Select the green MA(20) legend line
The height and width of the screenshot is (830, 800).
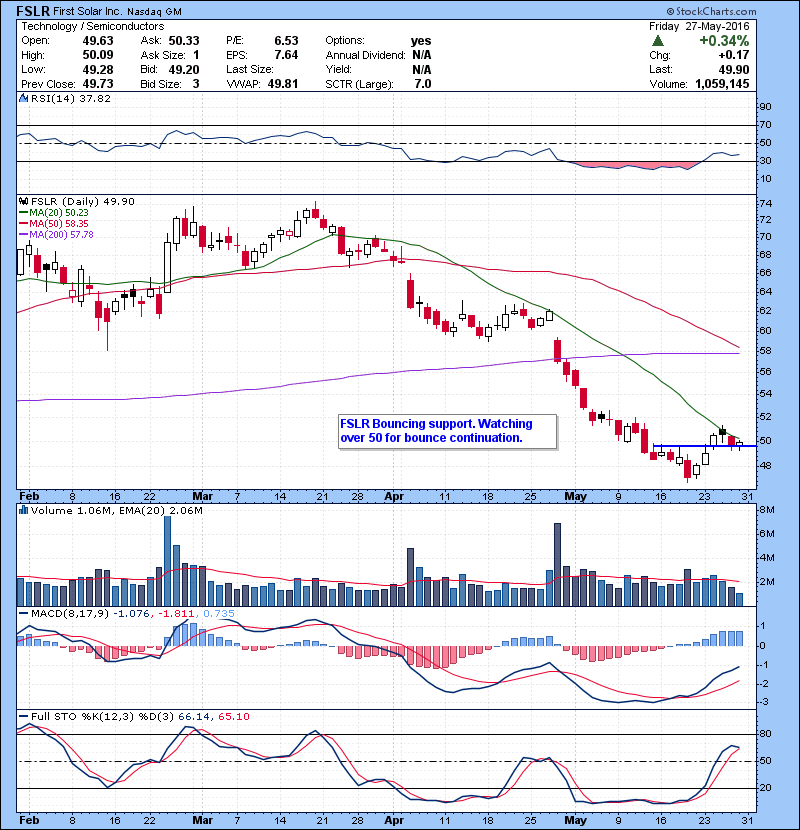click(x=23, y=213)
